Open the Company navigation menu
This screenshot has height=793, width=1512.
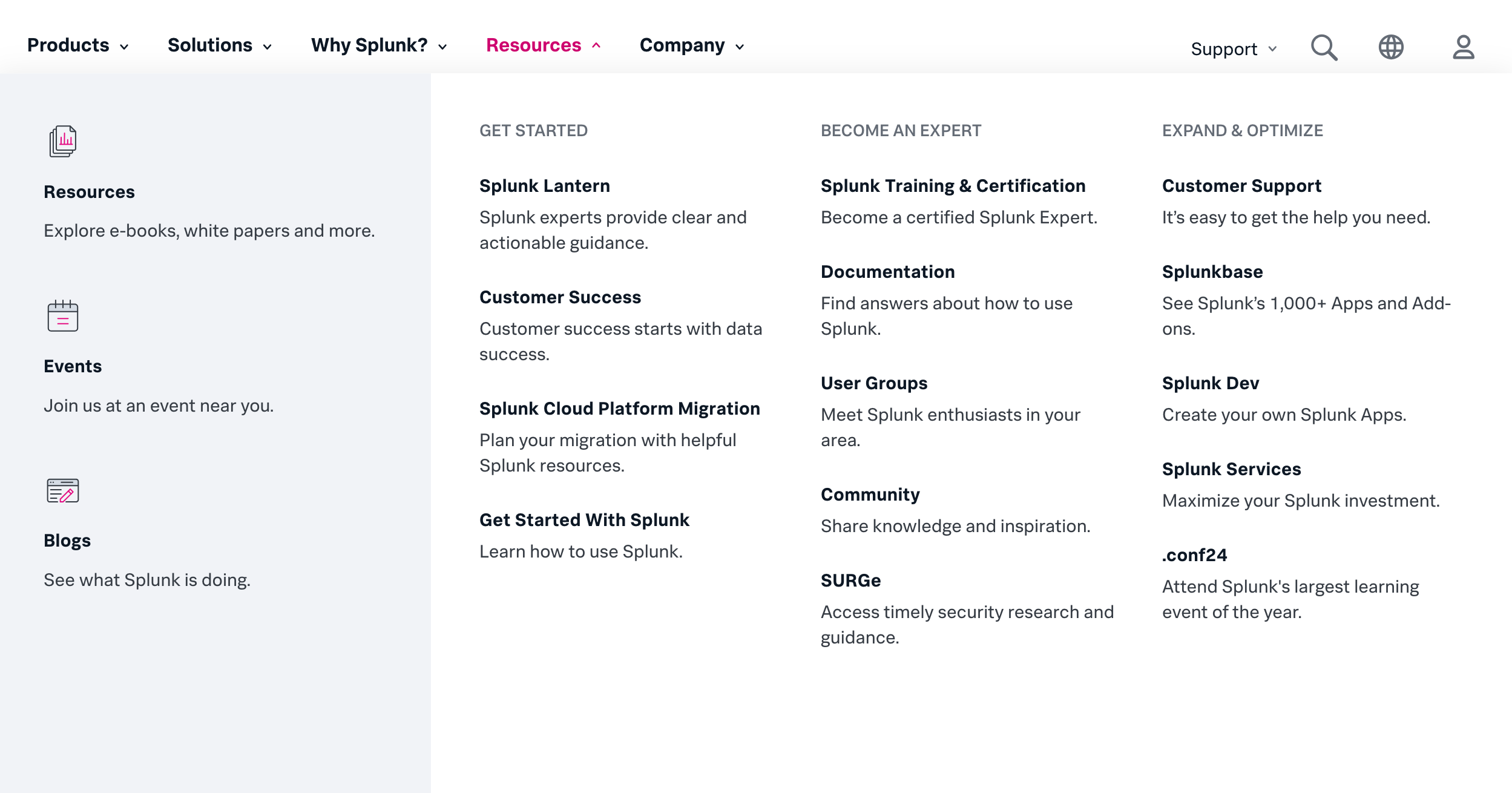(x=691, y=45)
